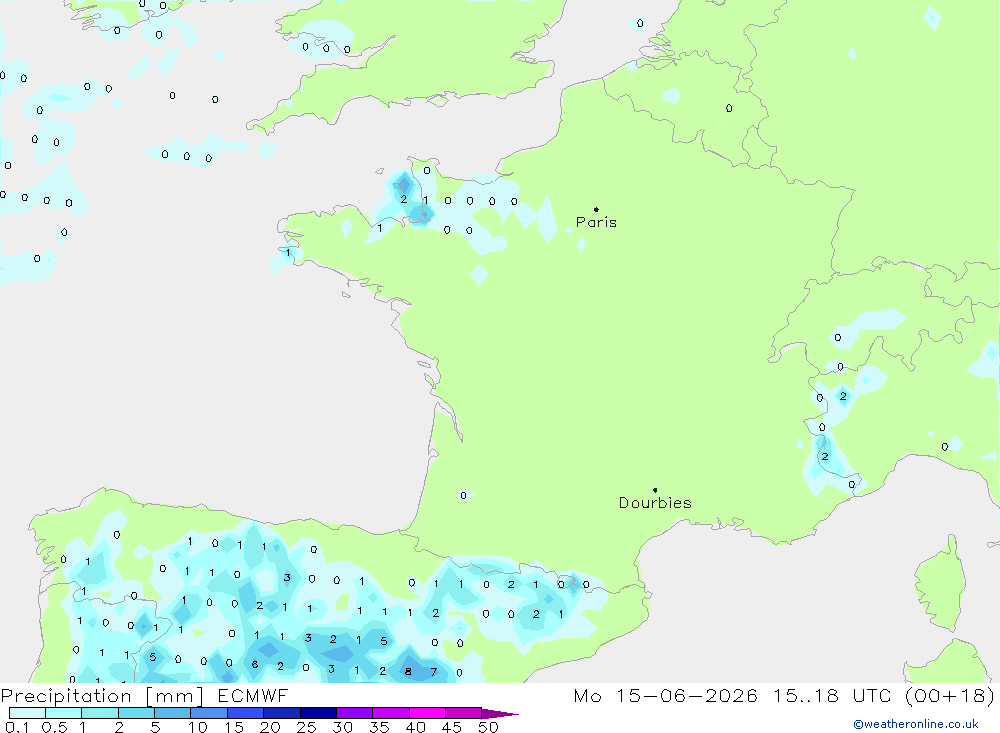This screenshot has width=1000, height=733.
Task: Pick the 20–25 mm dark blue legend swatch
Action: tap(282, 713)
